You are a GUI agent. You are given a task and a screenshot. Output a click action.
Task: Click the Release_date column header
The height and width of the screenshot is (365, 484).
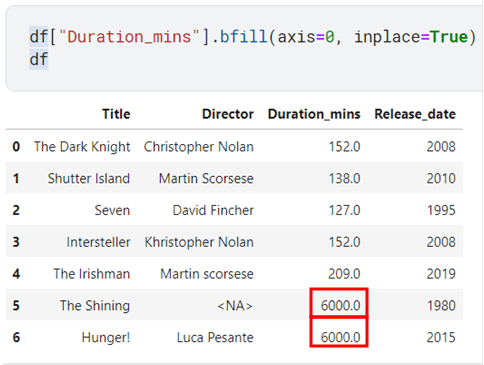pyautogui.click(x=415, y=114)
